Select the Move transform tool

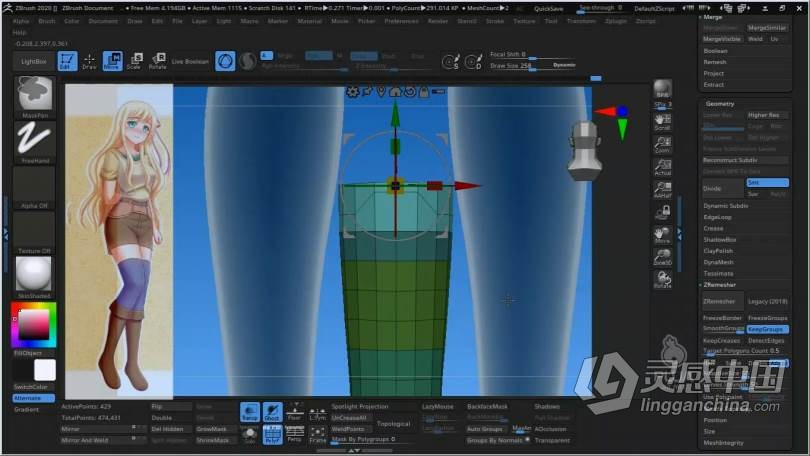(x=112, y=61)
